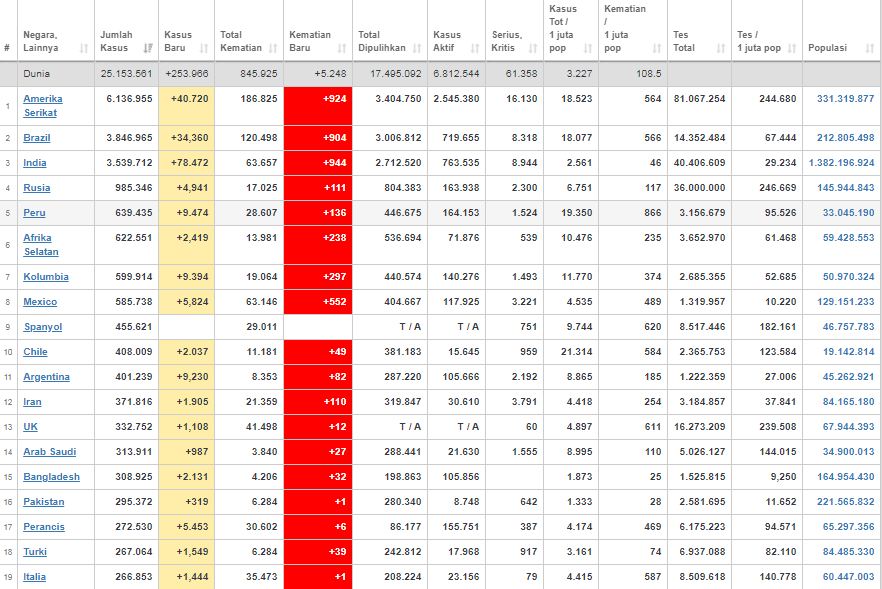Click world active cases 6.812.544

456,74
